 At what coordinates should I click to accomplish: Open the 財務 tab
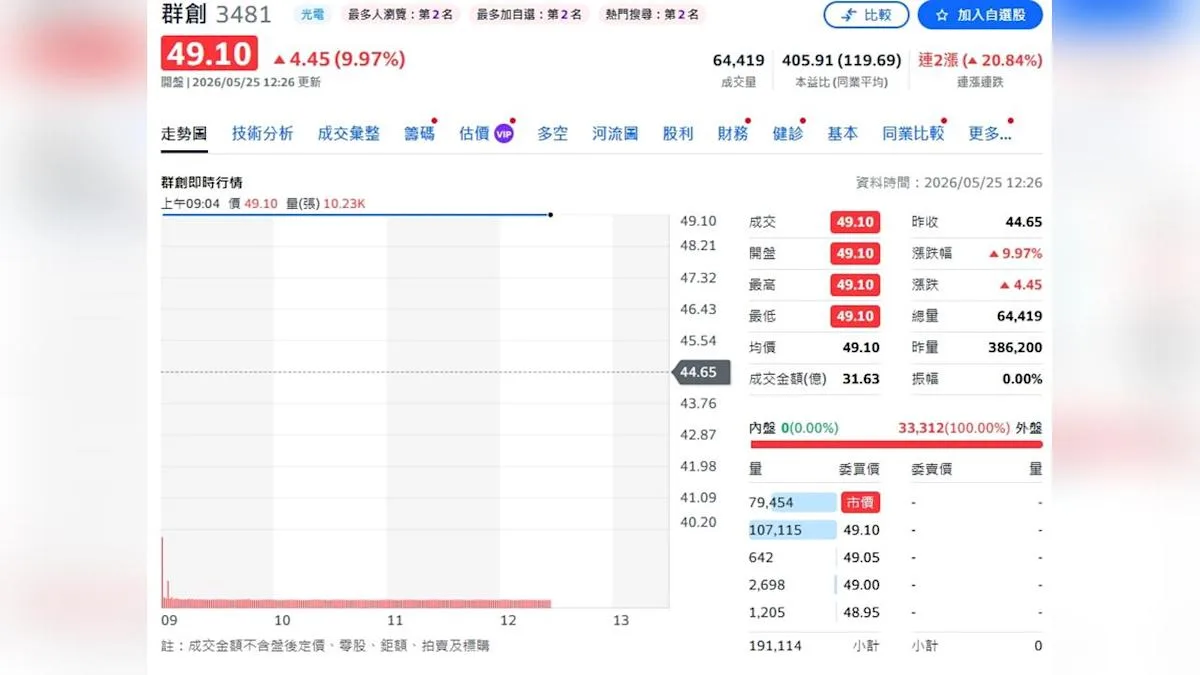click(733, 133)
